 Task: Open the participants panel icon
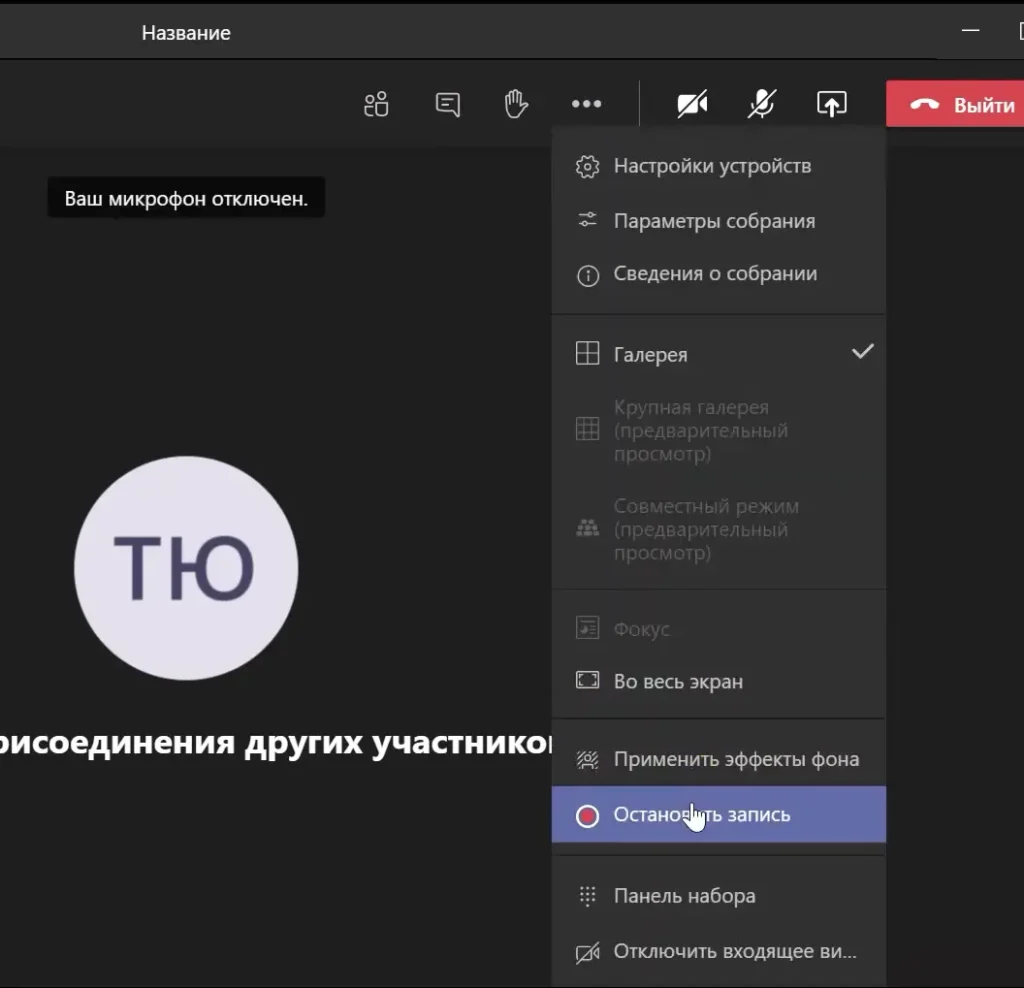[376, 104]
